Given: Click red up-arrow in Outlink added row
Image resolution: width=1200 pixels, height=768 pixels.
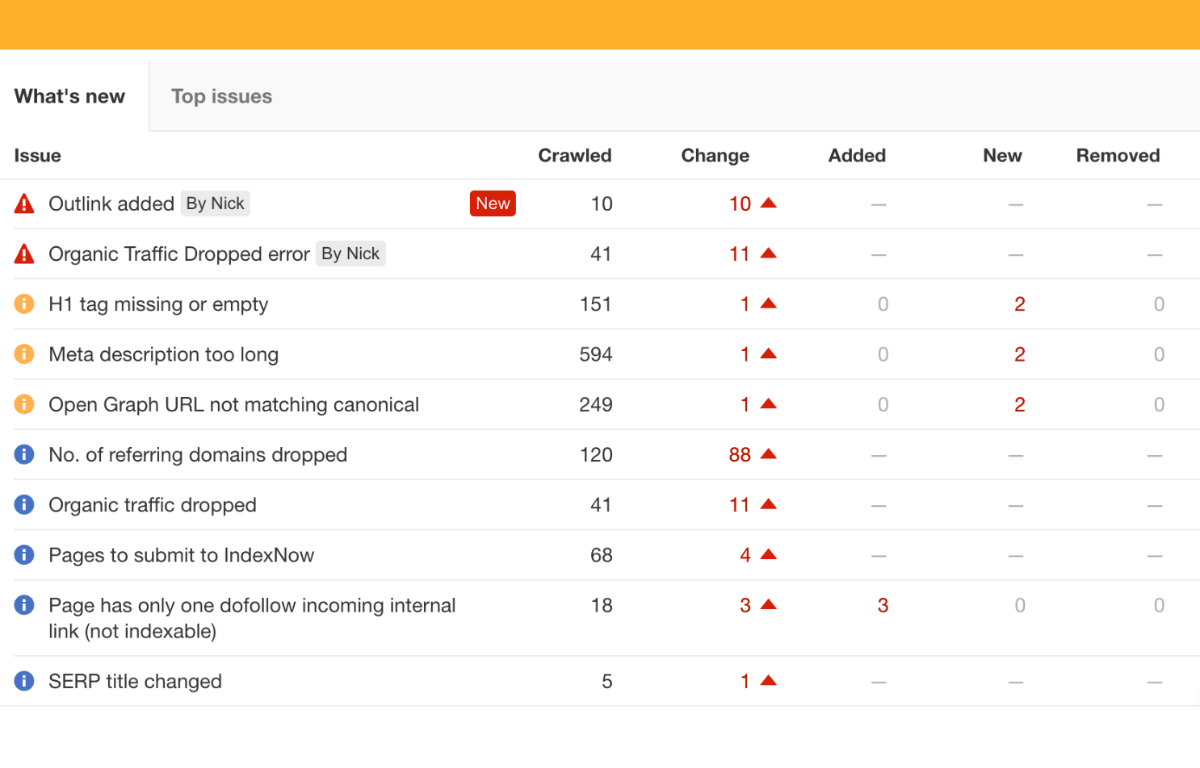Looking at the screenshot, I should coord(768,203).
